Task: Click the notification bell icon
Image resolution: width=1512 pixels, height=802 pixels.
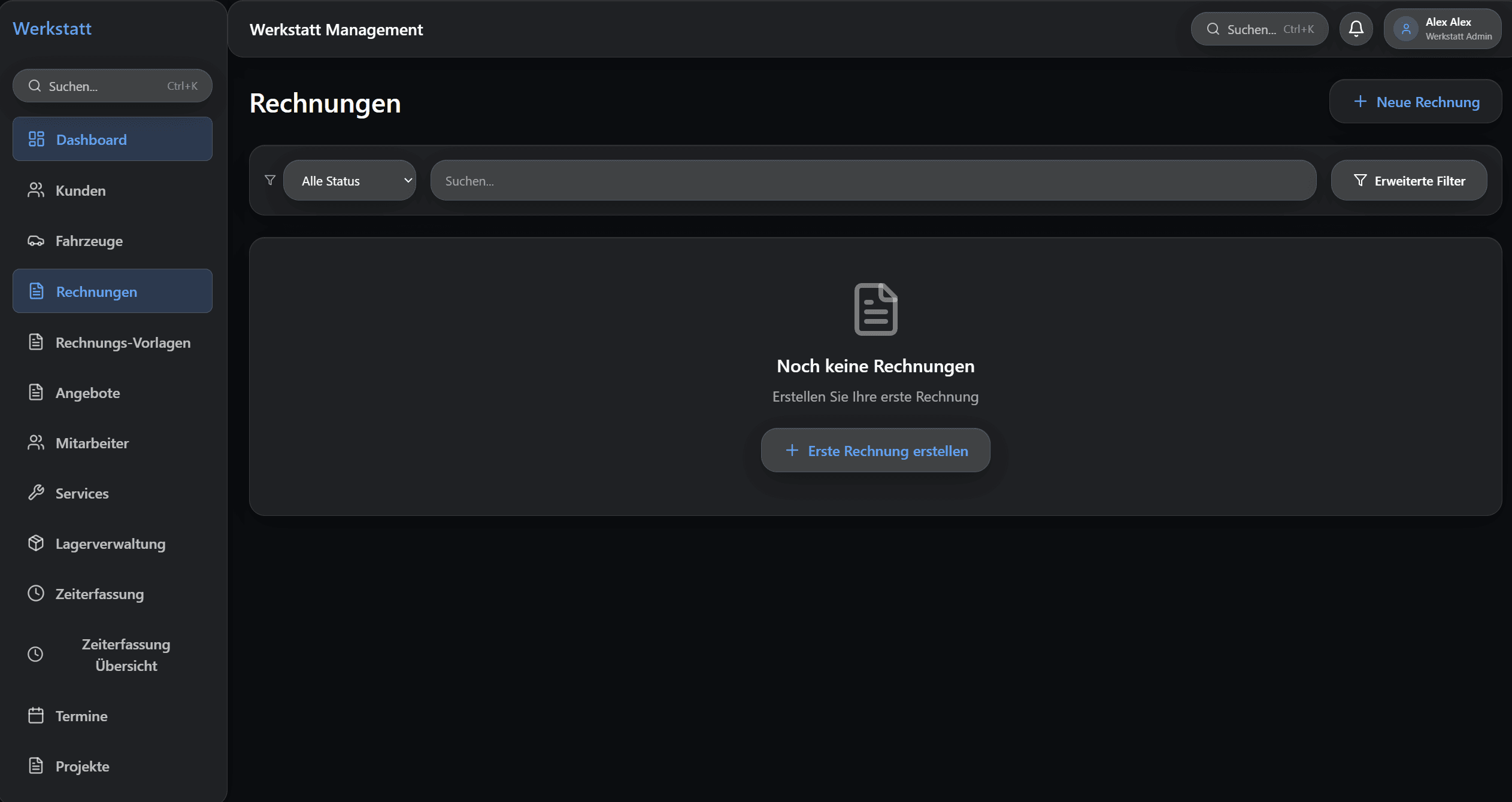Action: point(1356,29)
